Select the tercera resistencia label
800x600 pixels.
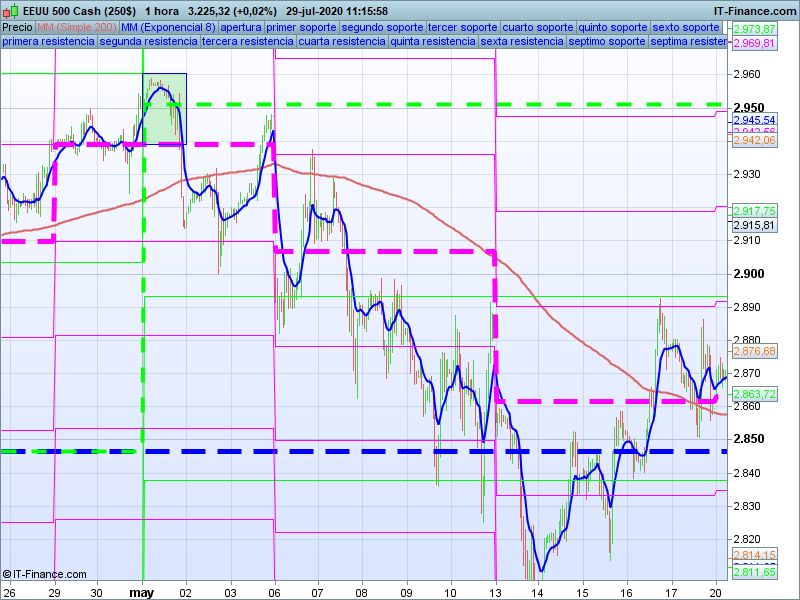[x=247, y=42]
